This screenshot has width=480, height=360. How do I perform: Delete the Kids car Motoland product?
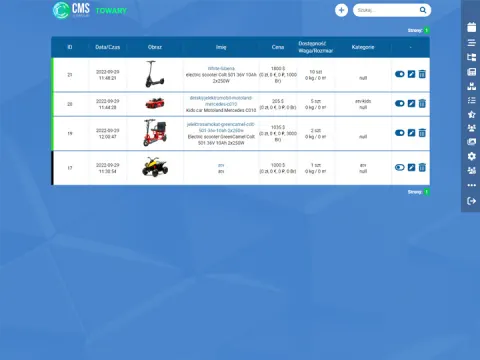[x=422, y=103]
